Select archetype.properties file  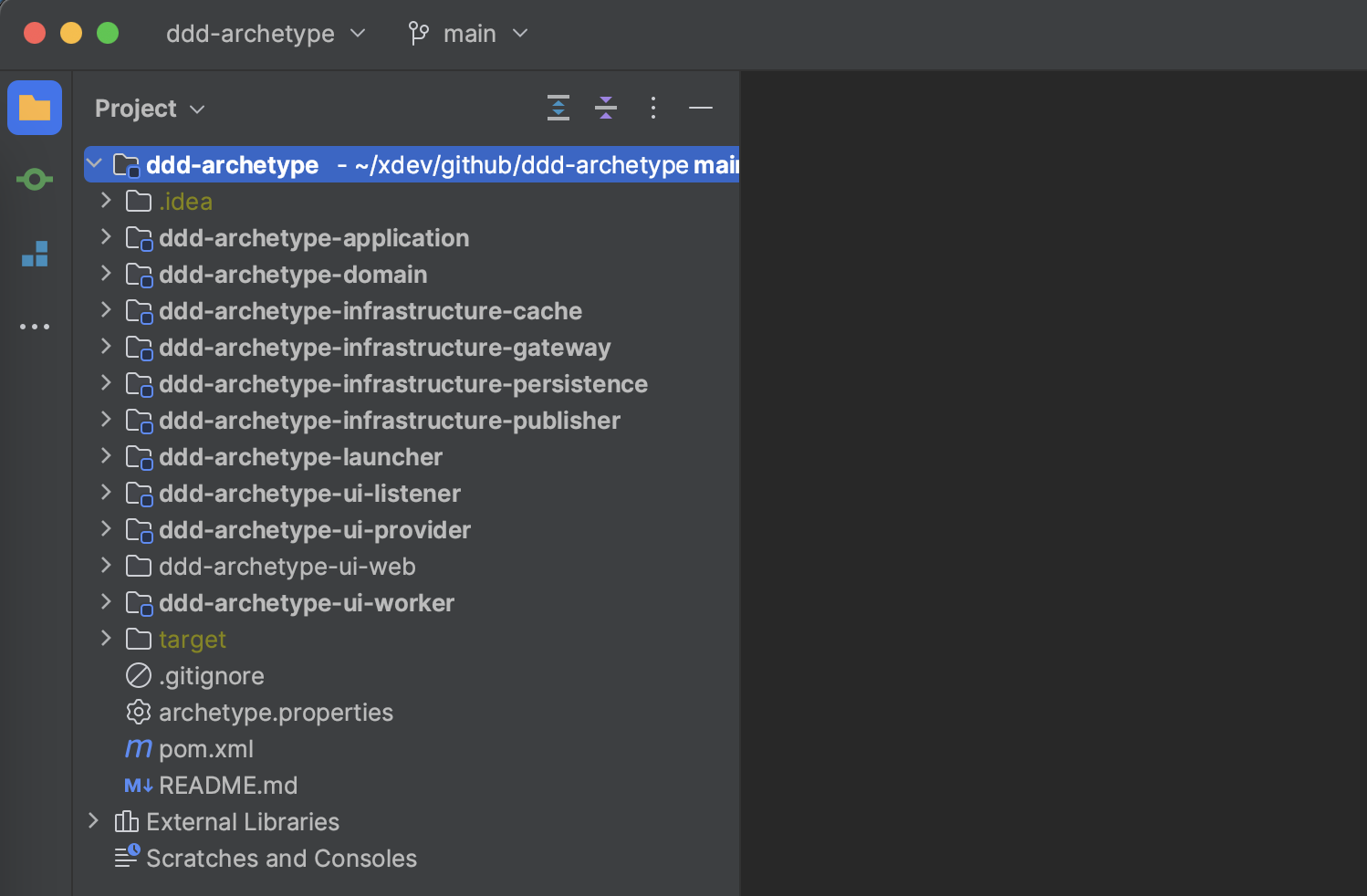pos(275,713)
